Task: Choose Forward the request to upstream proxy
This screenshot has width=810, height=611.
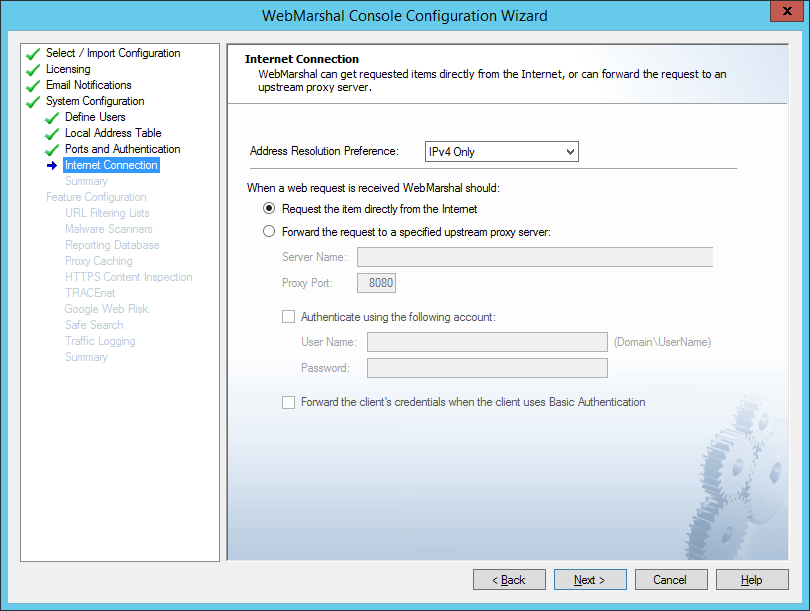Action: pos(268,232)
